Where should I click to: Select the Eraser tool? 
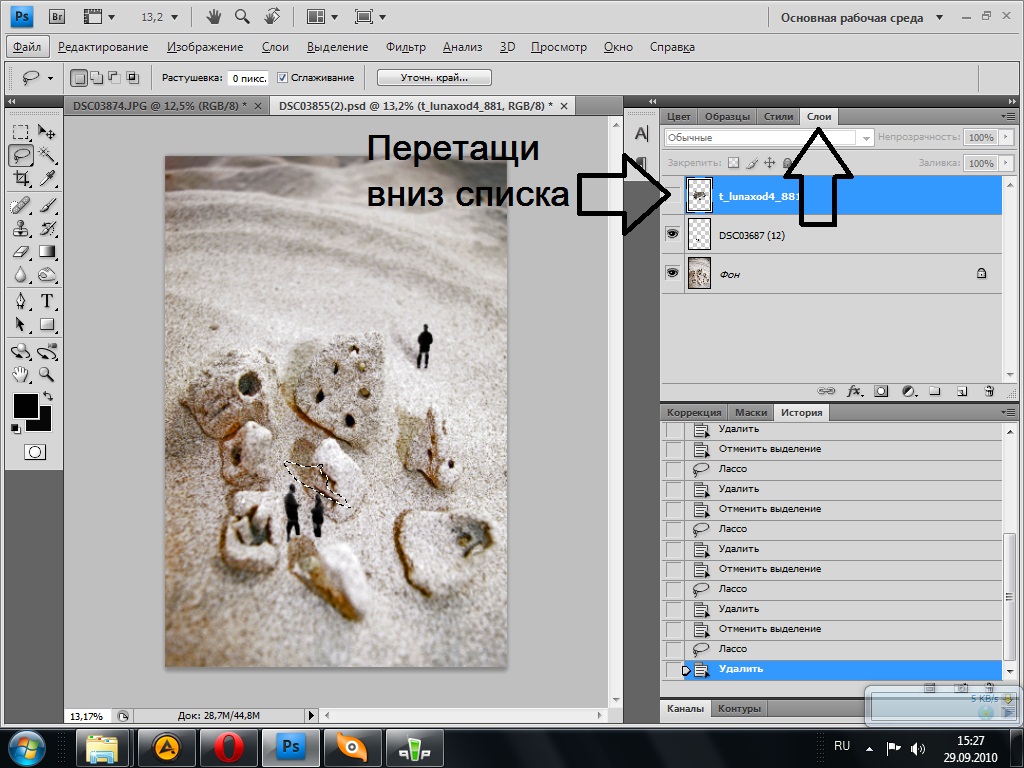pos(21,251)
